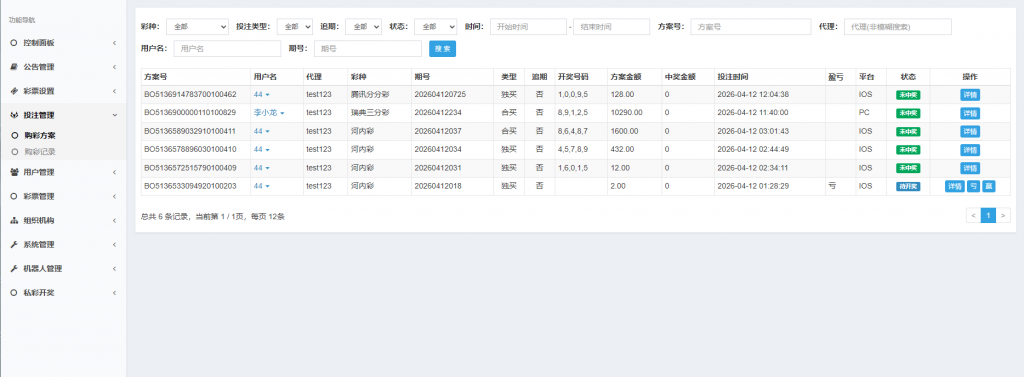Viewport: 1024px width, 377px height.
Task: Click the 投注时间 column header
Action: tap(733, 76)
